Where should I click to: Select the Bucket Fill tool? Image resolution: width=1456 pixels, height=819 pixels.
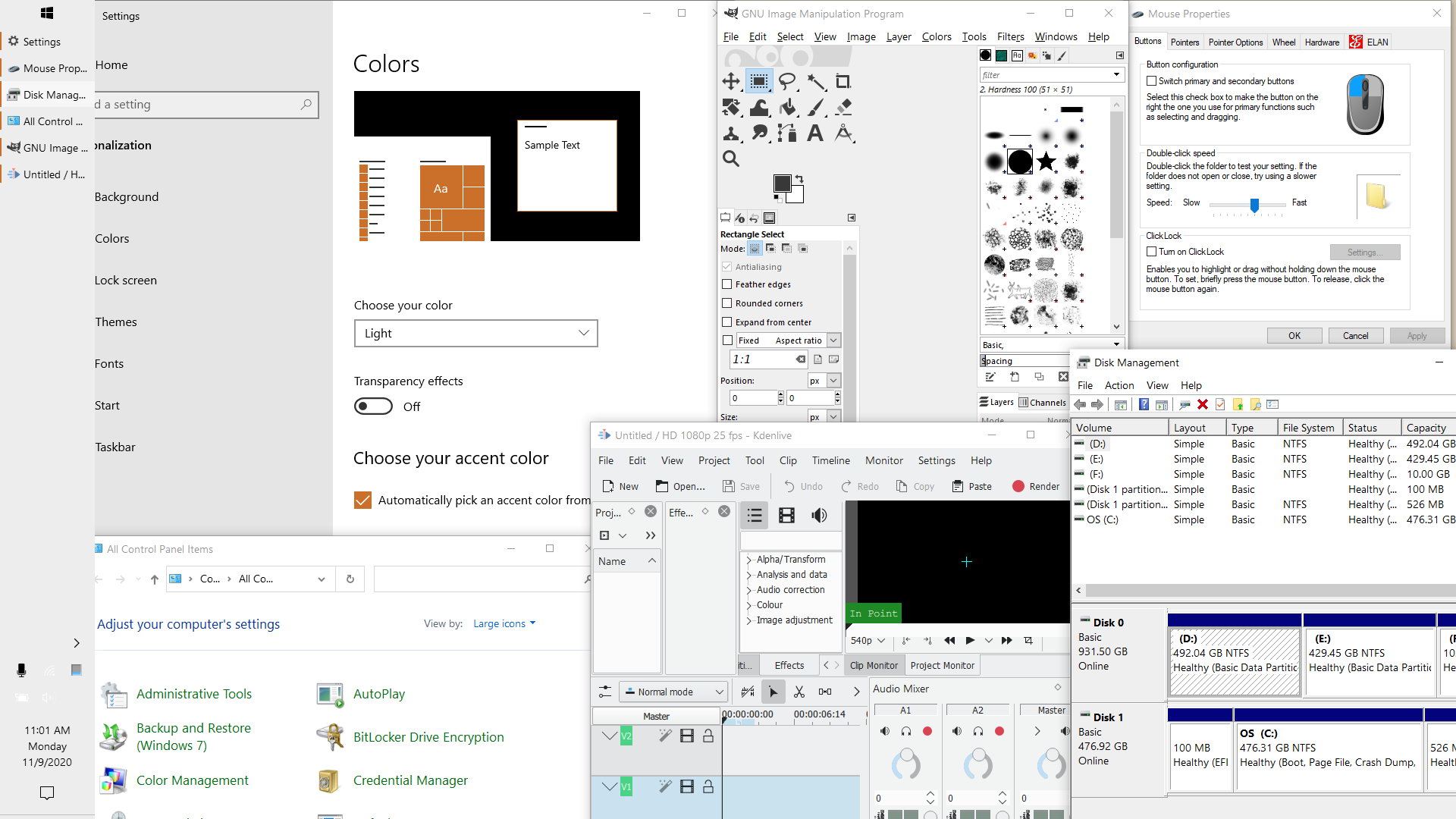pyautogui.click(x=788, y=108)
